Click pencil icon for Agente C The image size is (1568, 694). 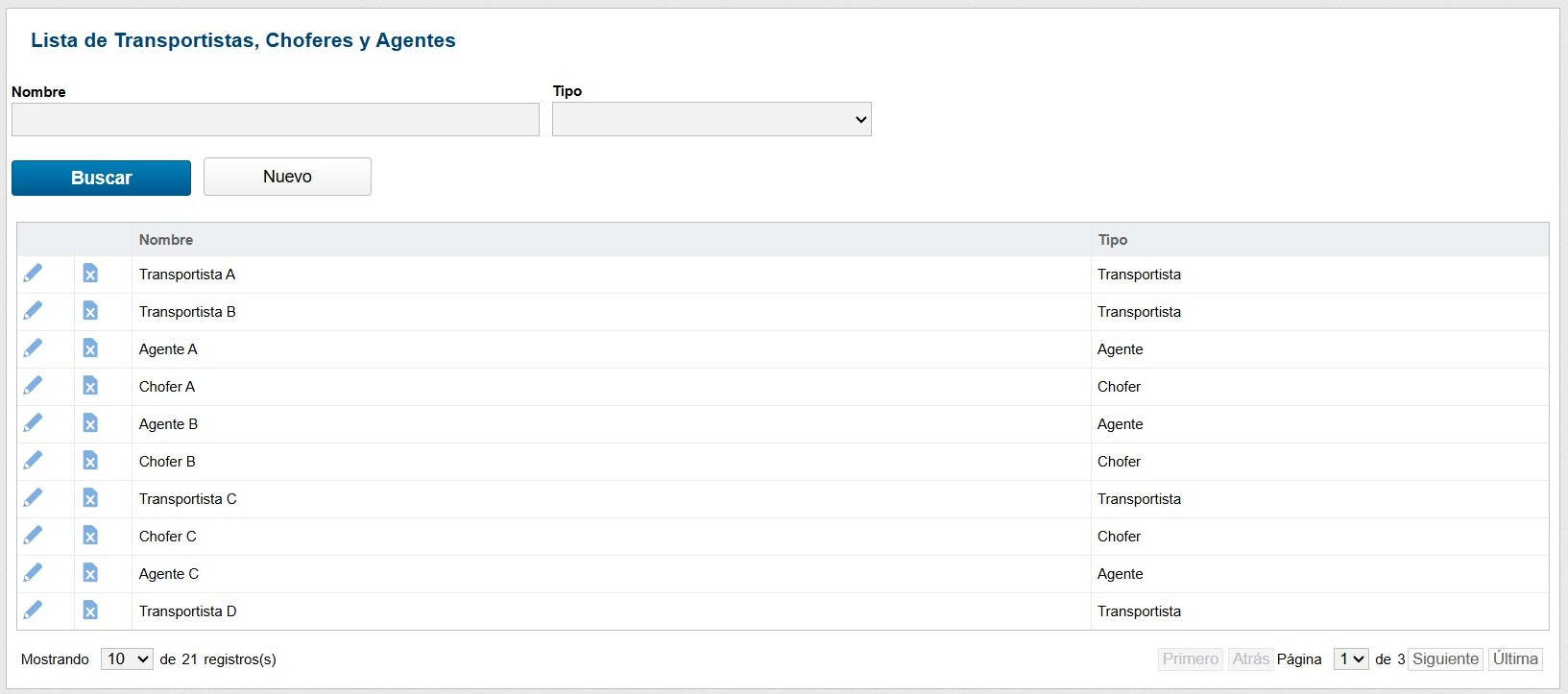coord(33,573)
